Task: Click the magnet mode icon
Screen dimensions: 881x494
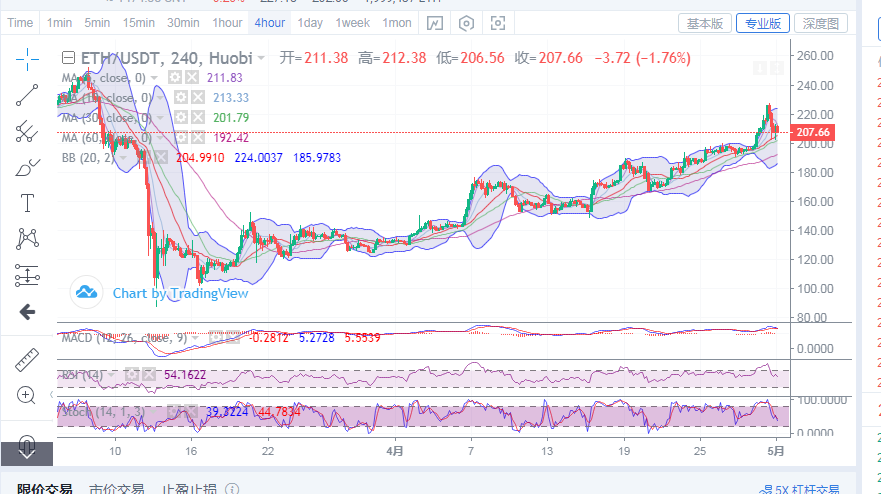Action: [26, 444]
